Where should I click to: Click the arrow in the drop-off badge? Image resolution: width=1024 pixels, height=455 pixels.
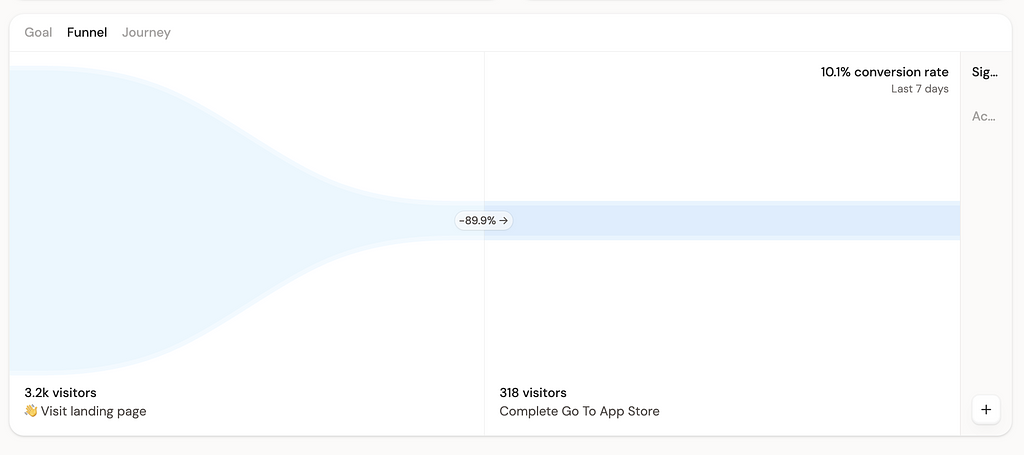tap(503, 220)
